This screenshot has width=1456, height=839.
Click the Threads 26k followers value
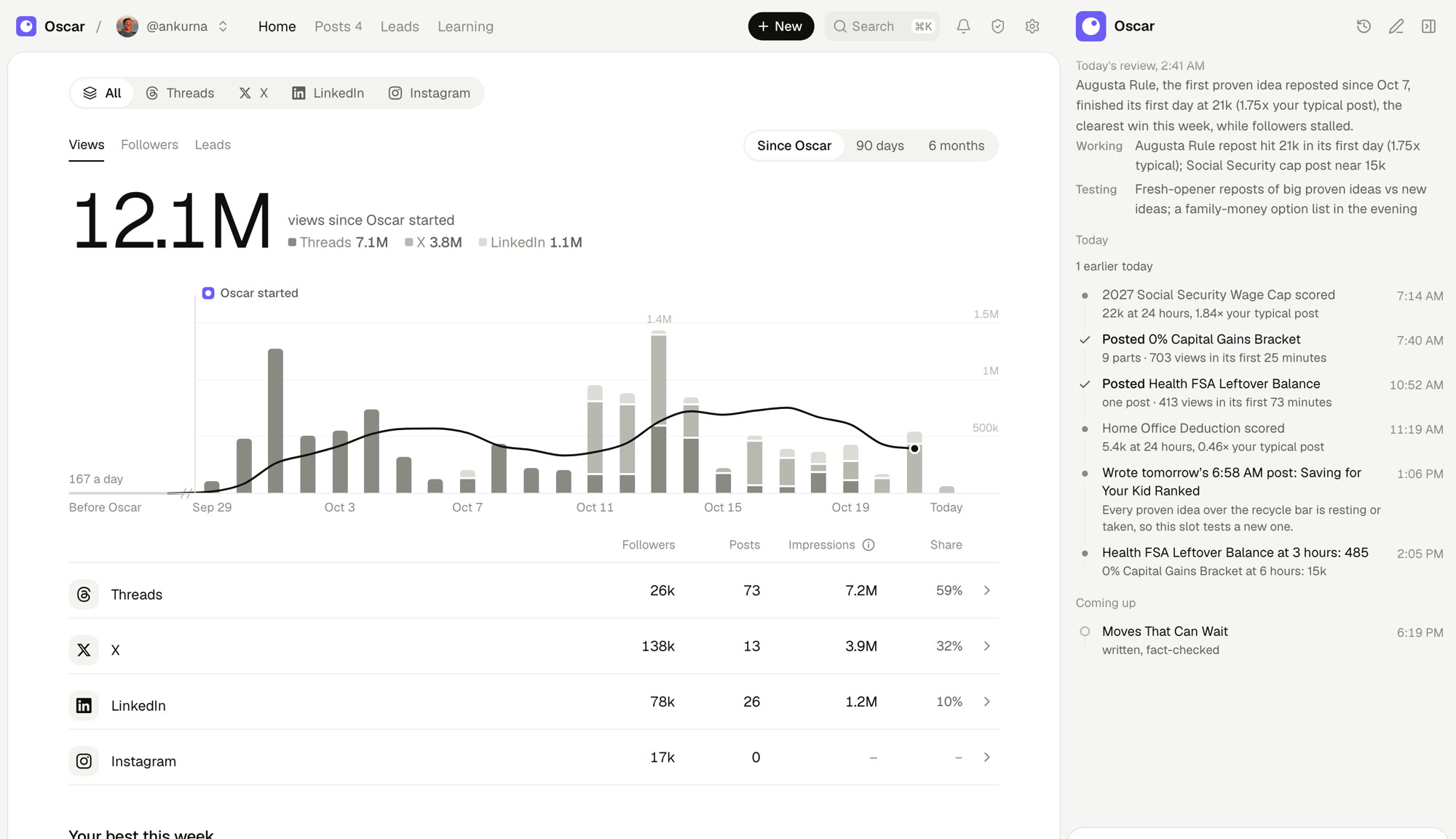click(662, 590)
